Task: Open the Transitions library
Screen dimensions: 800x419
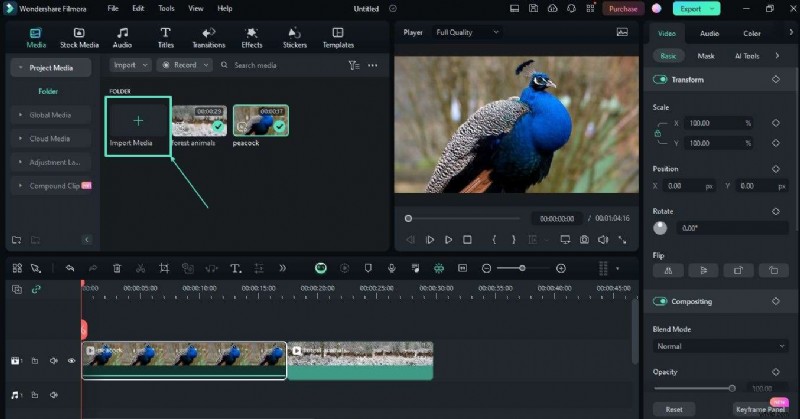Action: coord(209,38)
